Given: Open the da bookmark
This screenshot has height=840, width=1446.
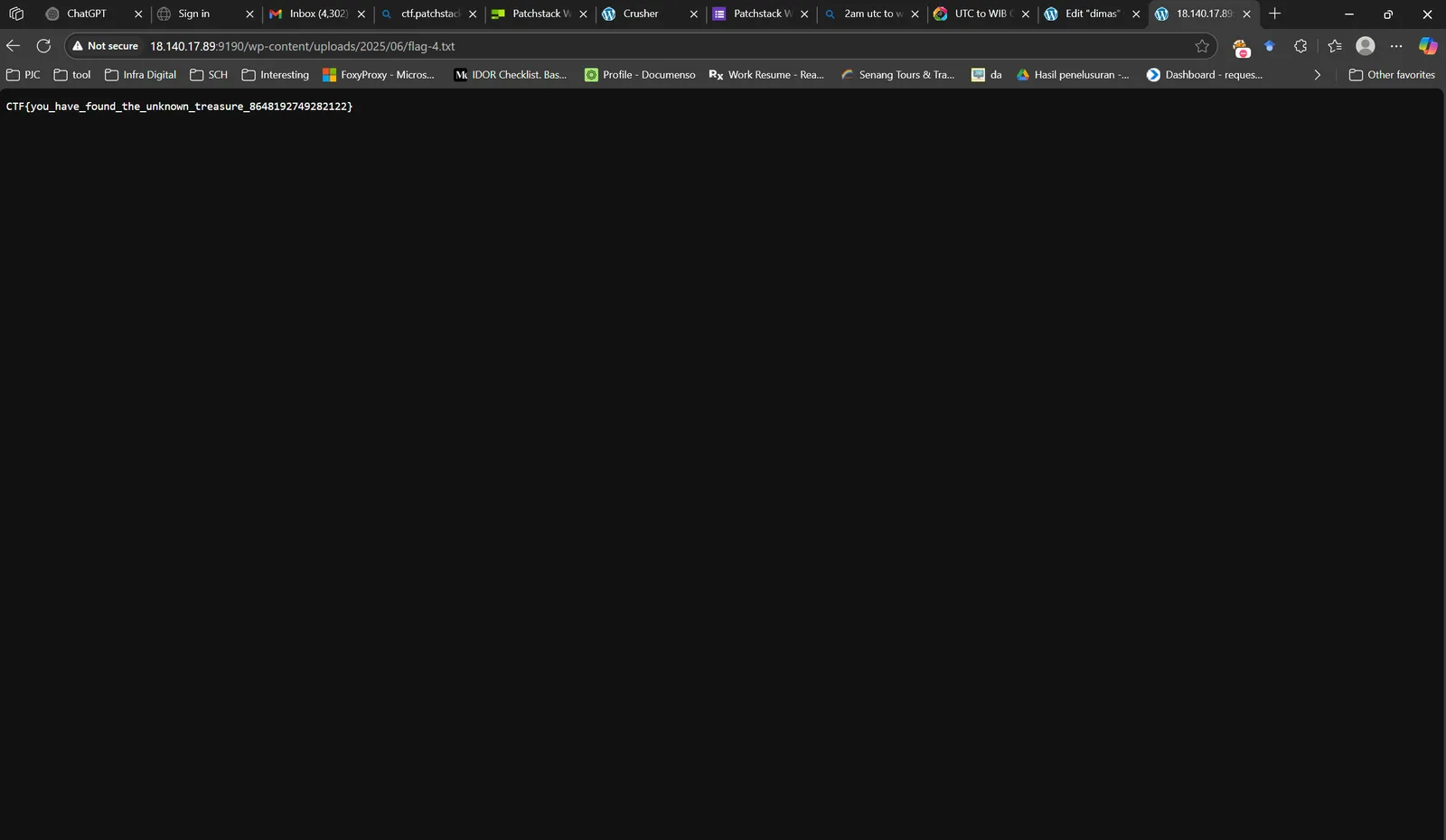Looking at the screenshot, I should click(x=986, y=75).
